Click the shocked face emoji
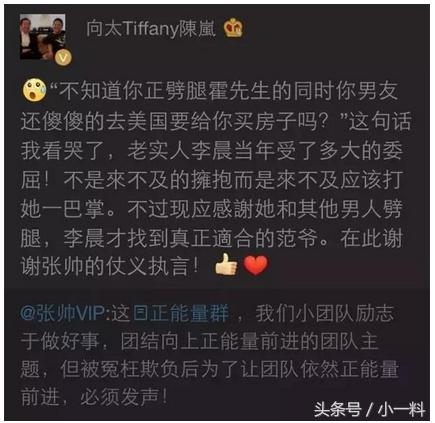Image resolution: width=435 pixels, height=423 pixels. click(x=35, y=91)
